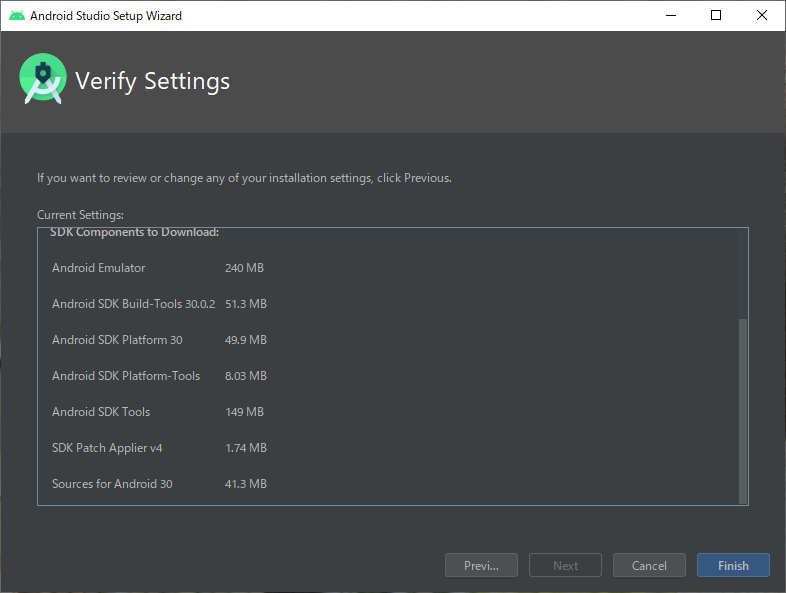Select SDK Patch Applier v4 entry

107,448
